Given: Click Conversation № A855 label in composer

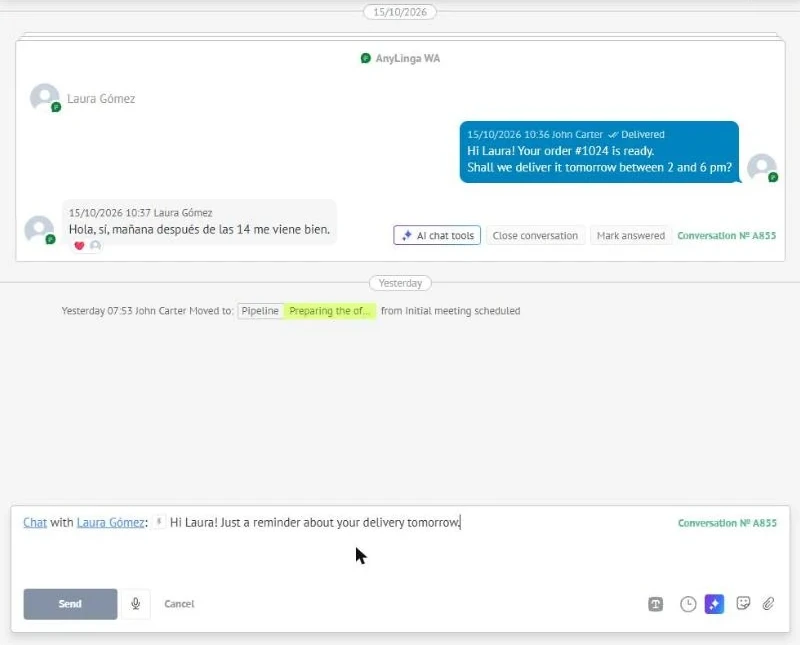Looking at the screenshot, I should pos(727,523).
